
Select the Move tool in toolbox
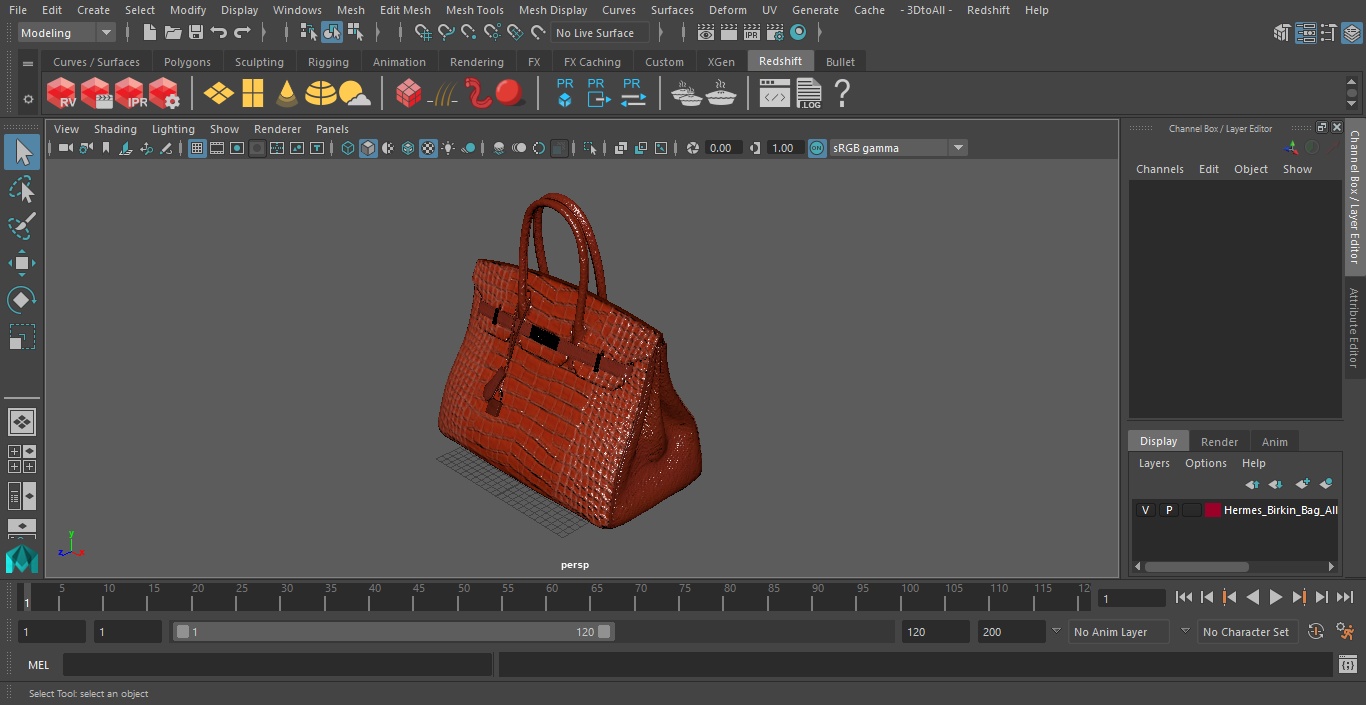point(21,264)
